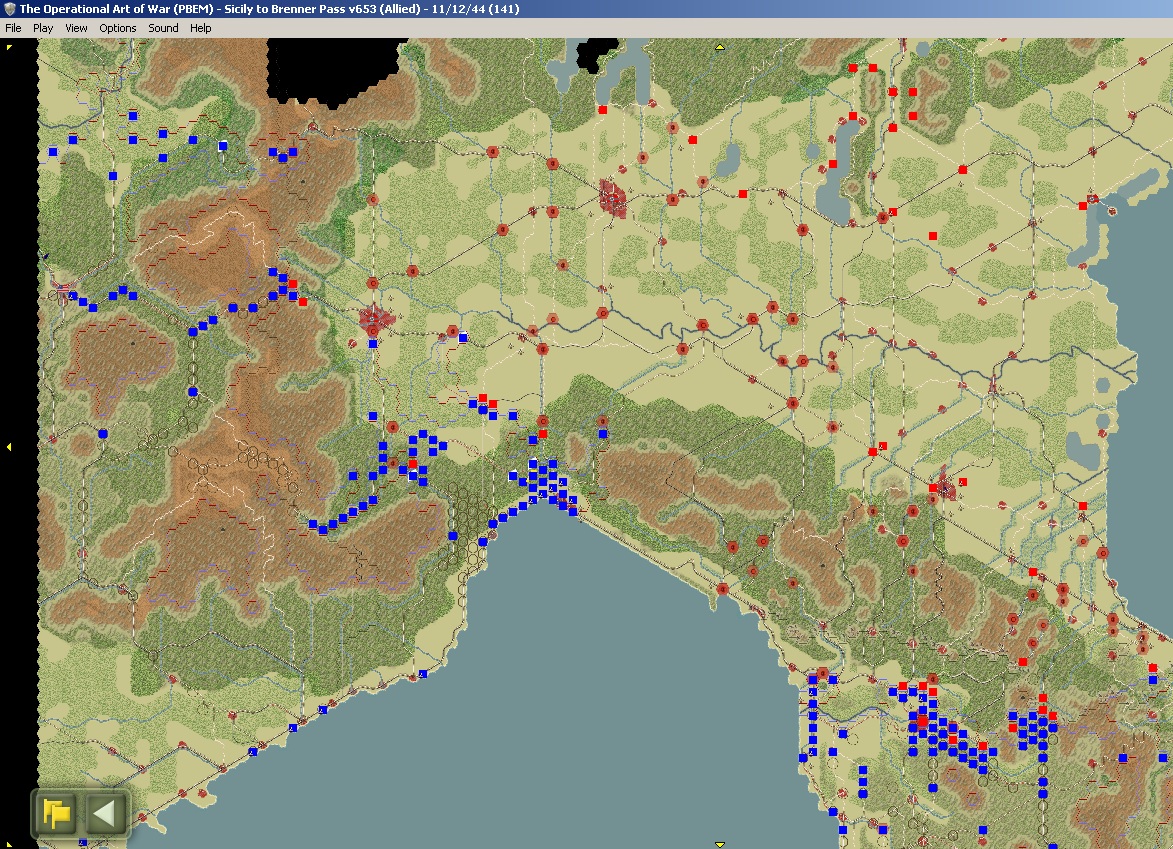The width and height of the screenshot is (1173, 849).
Task: Open the Help menu
Action: pyautogui.click(x=200, y=28)
